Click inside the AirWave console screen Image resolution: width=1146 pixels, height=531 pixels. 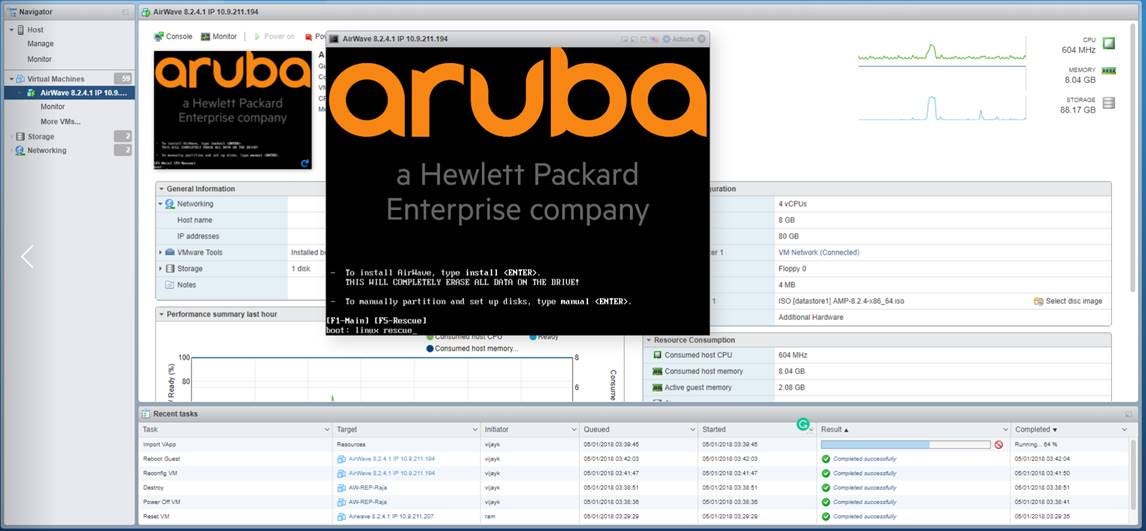click(x=517, y=191)
